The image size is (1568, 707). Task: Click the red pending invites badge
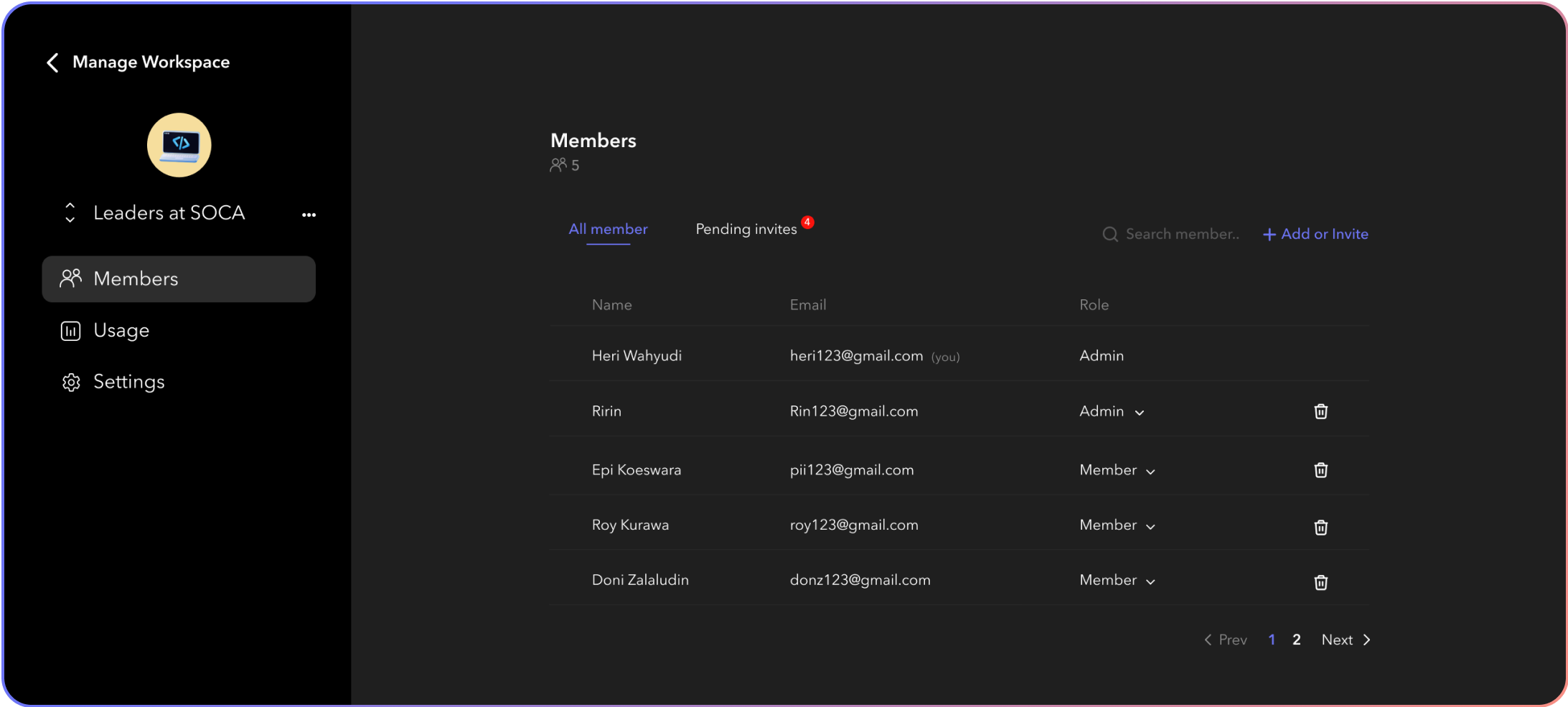coord(807,223)
